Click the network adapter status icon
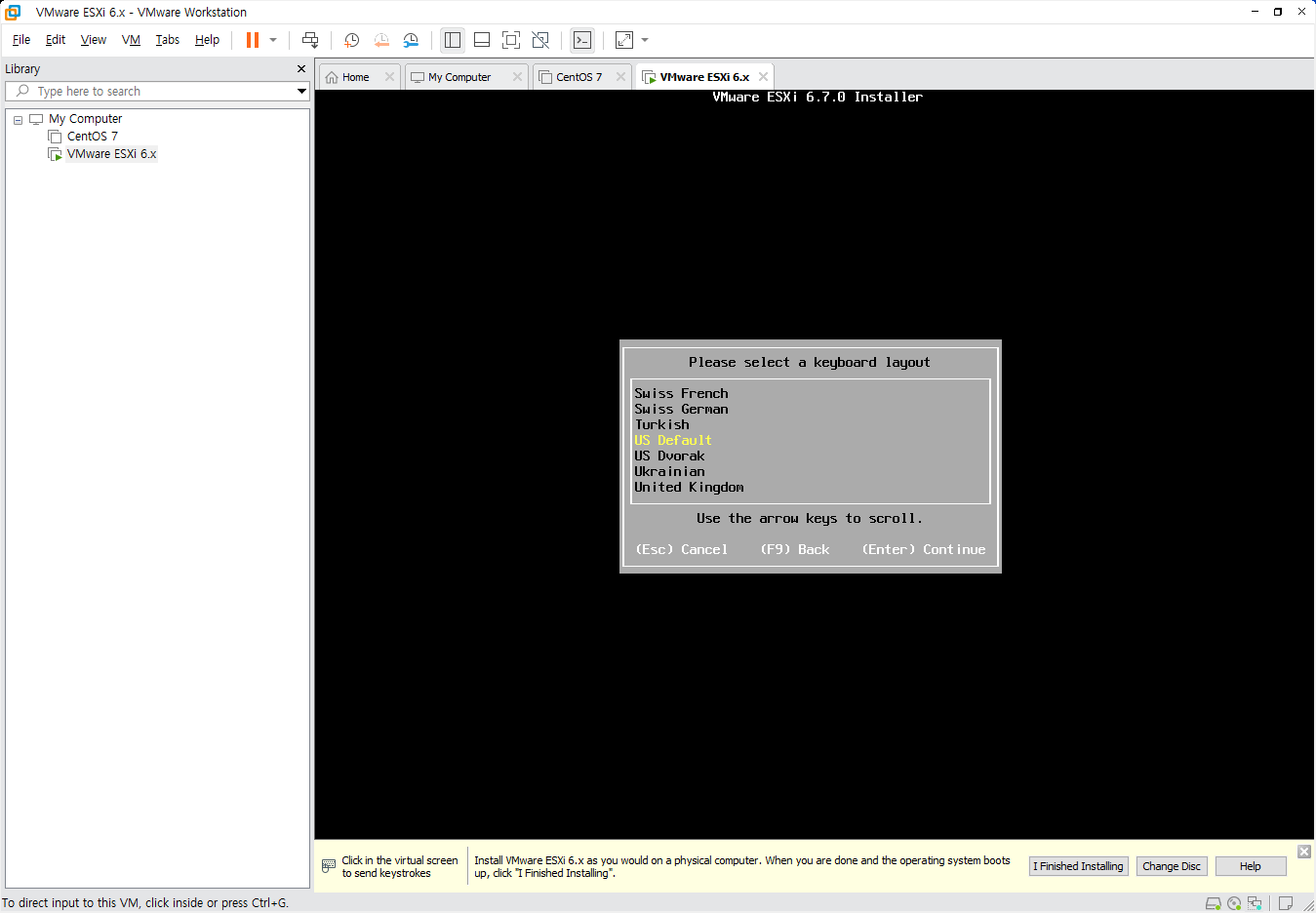The height and width of the screenshot is (913, 1316). click(x=1255, y=903)
